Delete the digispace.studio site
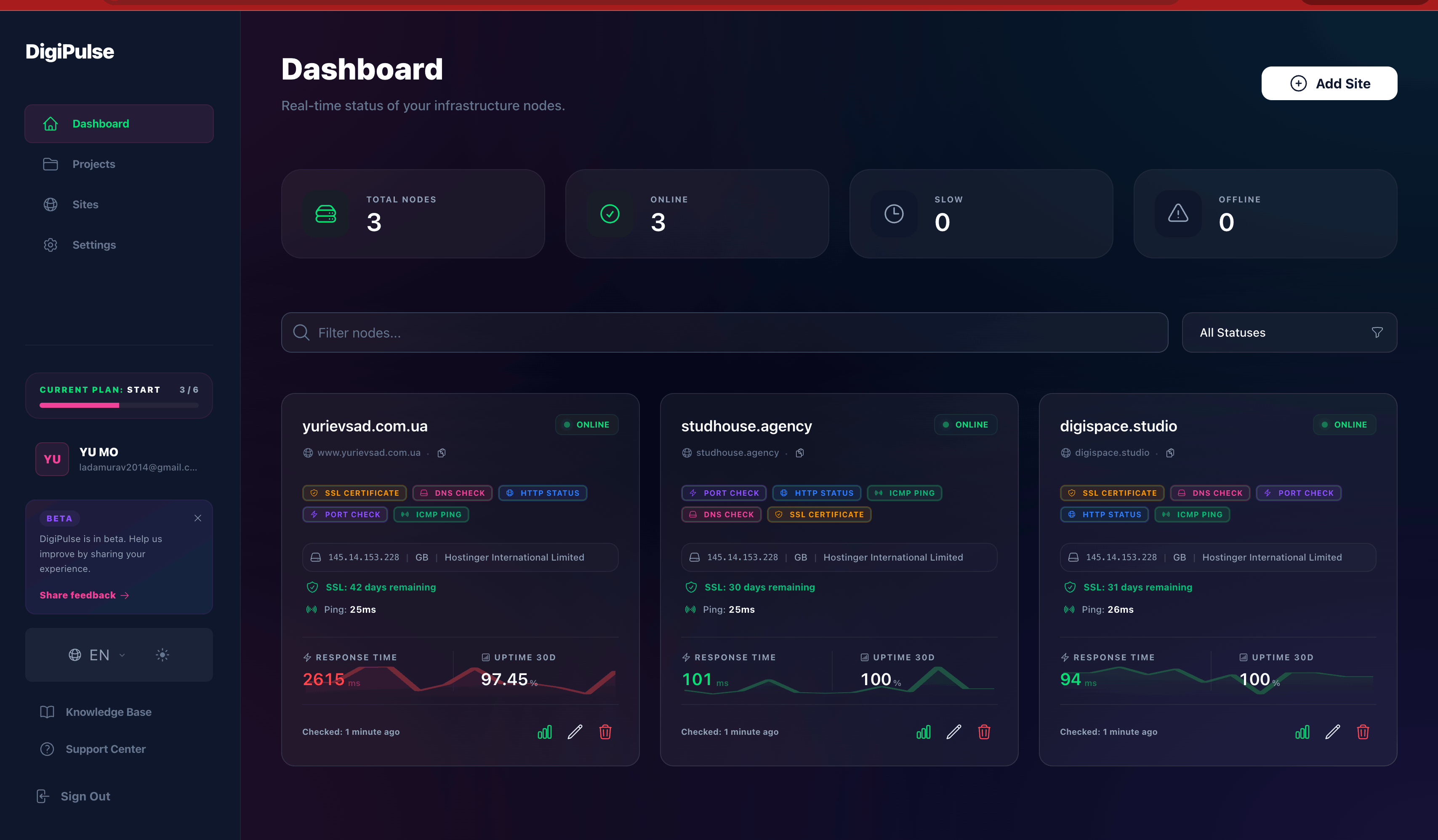The image size is (1438, 840). [x=1363, y=731]
